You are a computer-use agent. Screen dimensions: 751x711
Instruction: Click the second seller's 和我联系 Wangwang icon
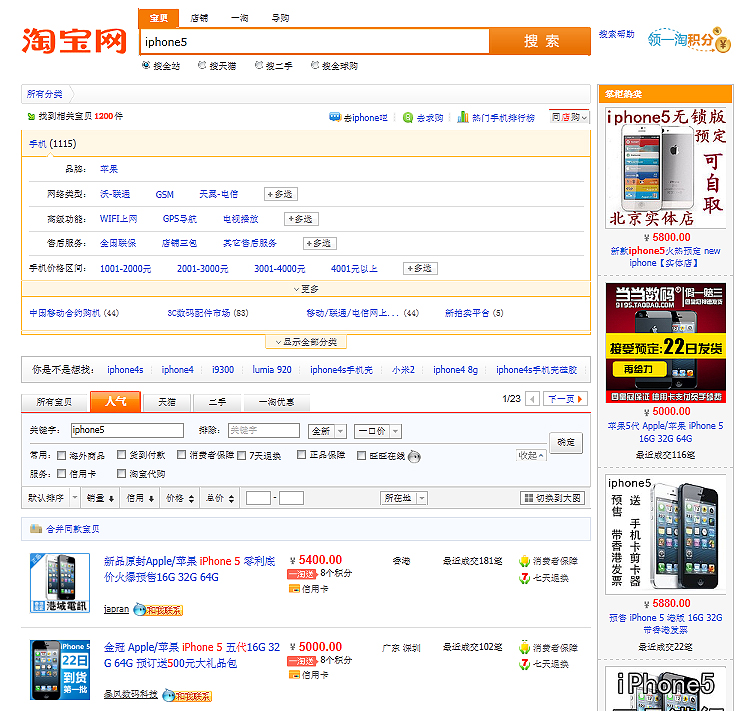pyautogui.click(x=187, y=696)
